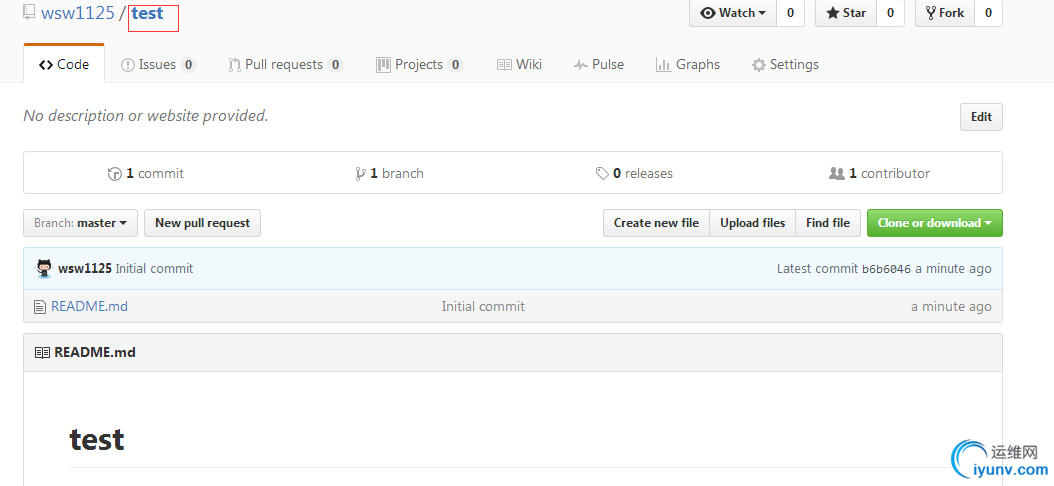Screen dimensions: 1054x486
Task: Click the tag icon beside releases
Action: (602, 174)
